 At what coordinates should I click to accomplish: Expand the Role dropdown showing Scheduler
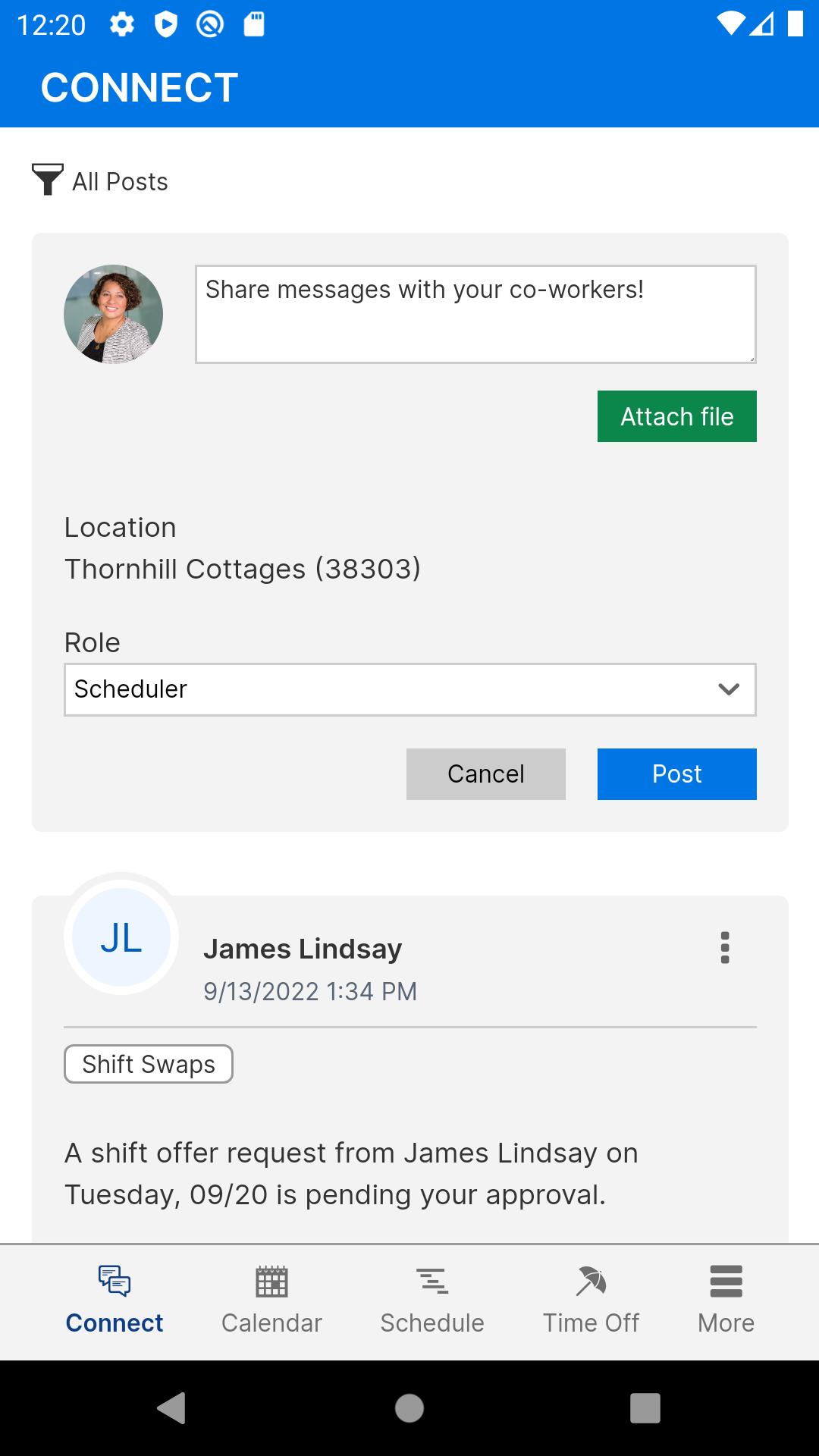[x=410, y=689]
